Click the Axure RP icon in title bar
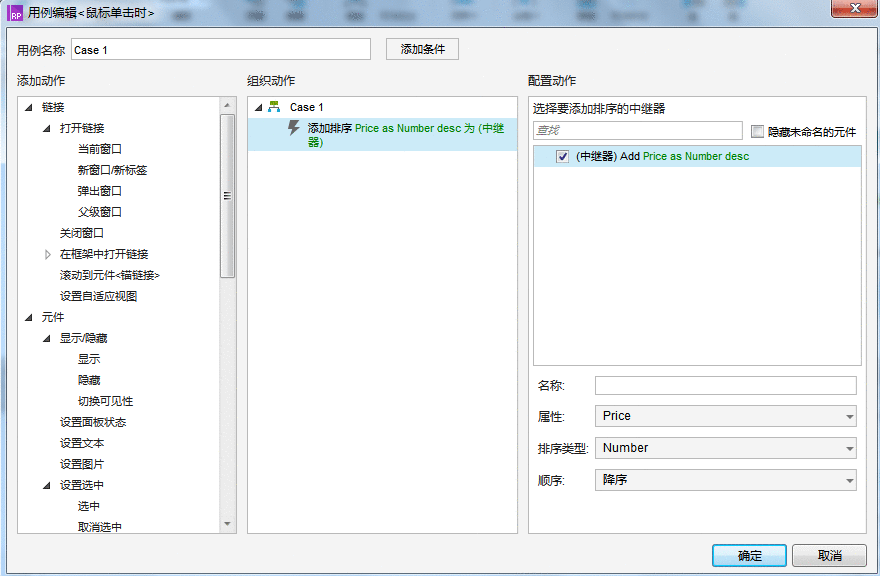This screenshot has width=880, height=576. pos(15,13)
